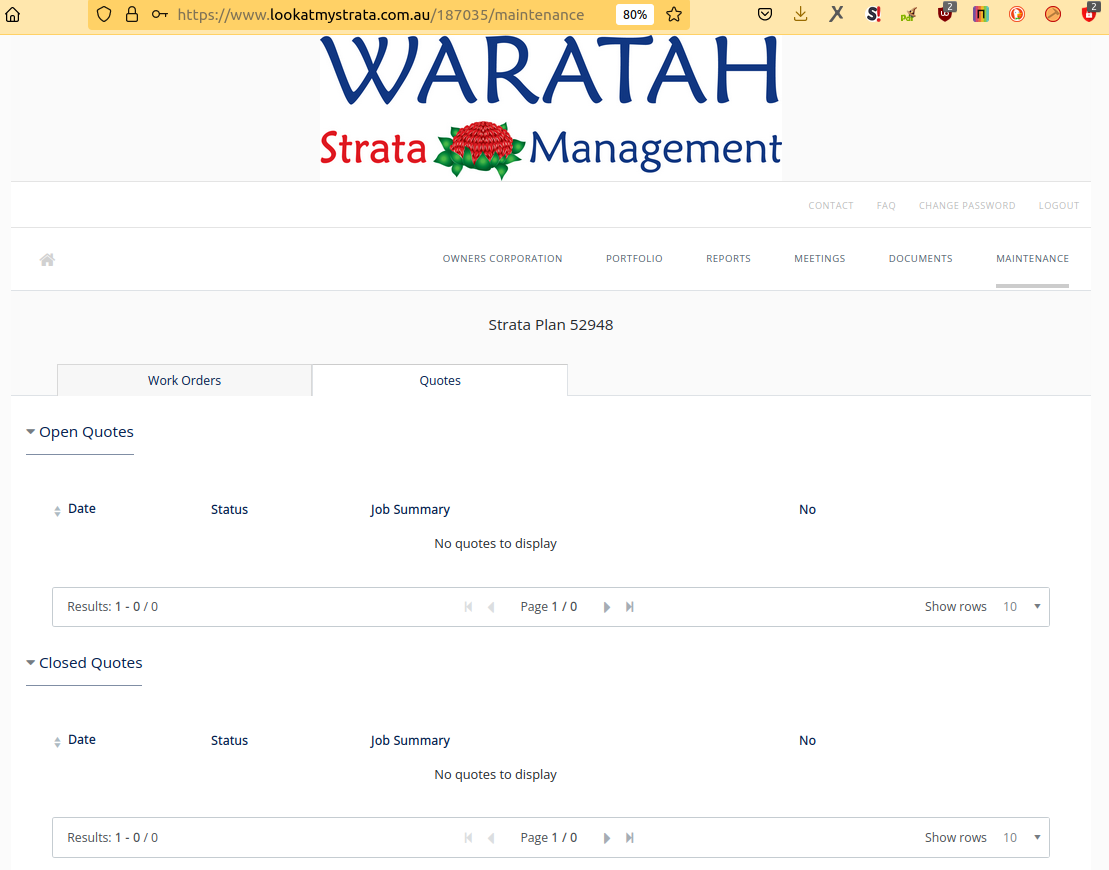Image resolution: width=1109 pixels, height=870 pixels.
Task: Click Job Summary header in Closed Quotes table
Action: click(x=410, y=741)
